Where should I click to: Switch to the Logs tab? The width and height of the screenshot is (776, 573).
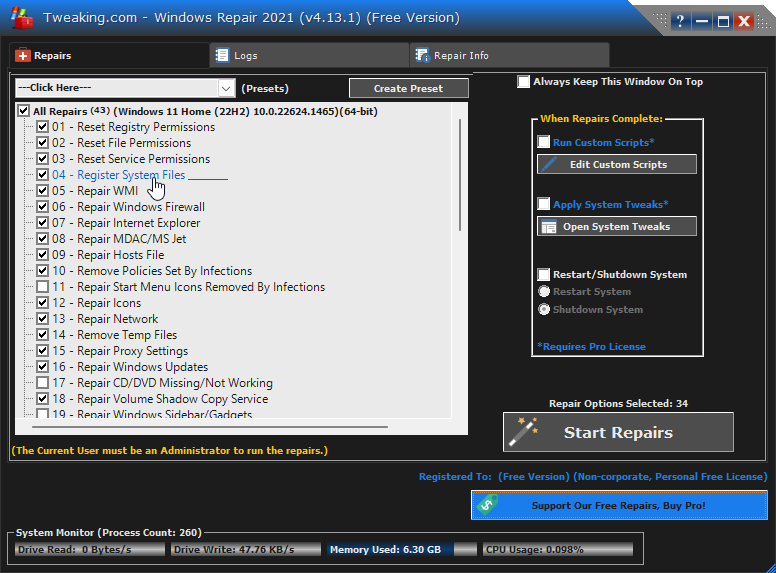coord(245,56)
